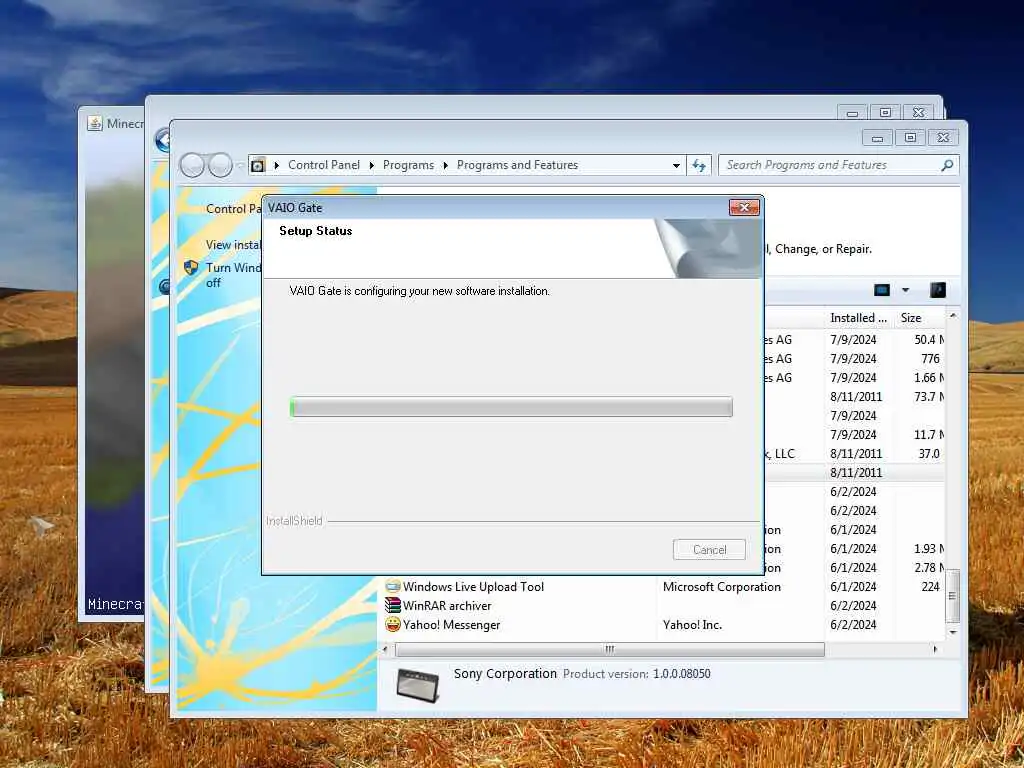Click the Turn Windows features shield icon

[191, 268]
